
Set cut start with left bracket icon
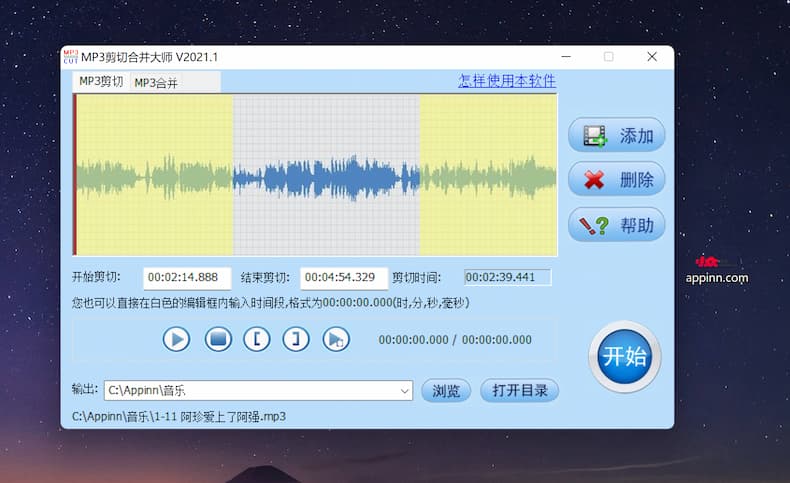tap(257, 339)
